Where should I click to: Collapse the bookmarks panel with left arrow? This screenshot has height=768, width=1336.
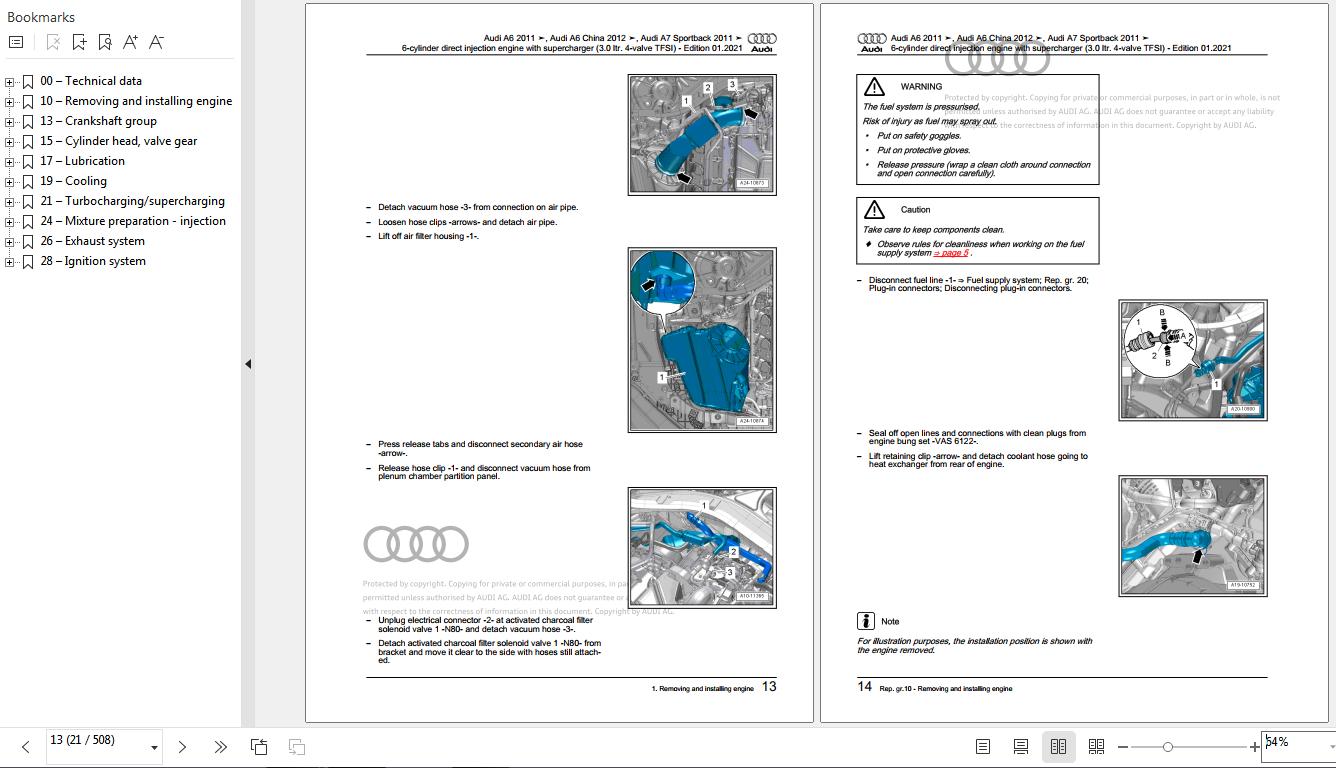coord(247,364)
